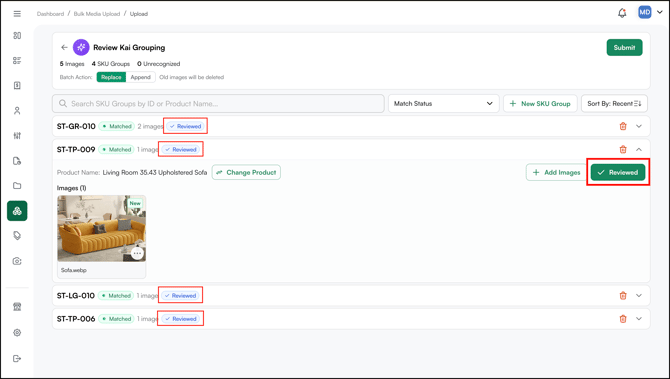The image size is (670, 379).
Task: Open the file settings icon in sidebar
Action: coord(17,161)
